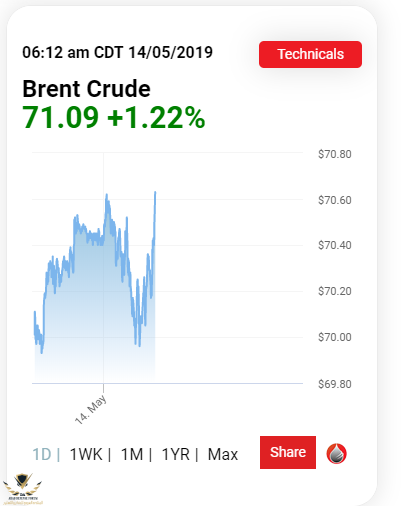Click the $70.00 axis label
Viewport: 401px width, 506px height.
(335, 337)
